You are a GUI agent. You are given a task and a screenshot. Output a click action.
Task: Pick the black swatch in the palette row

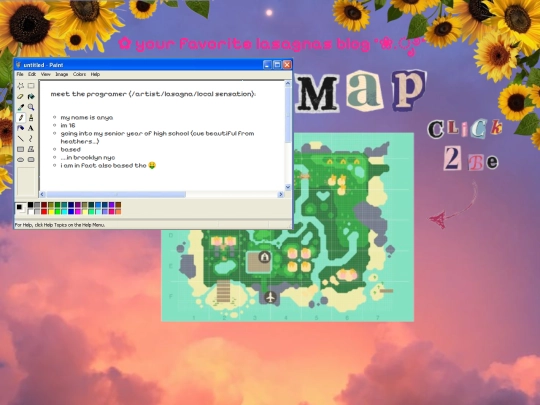click(30, 205)
